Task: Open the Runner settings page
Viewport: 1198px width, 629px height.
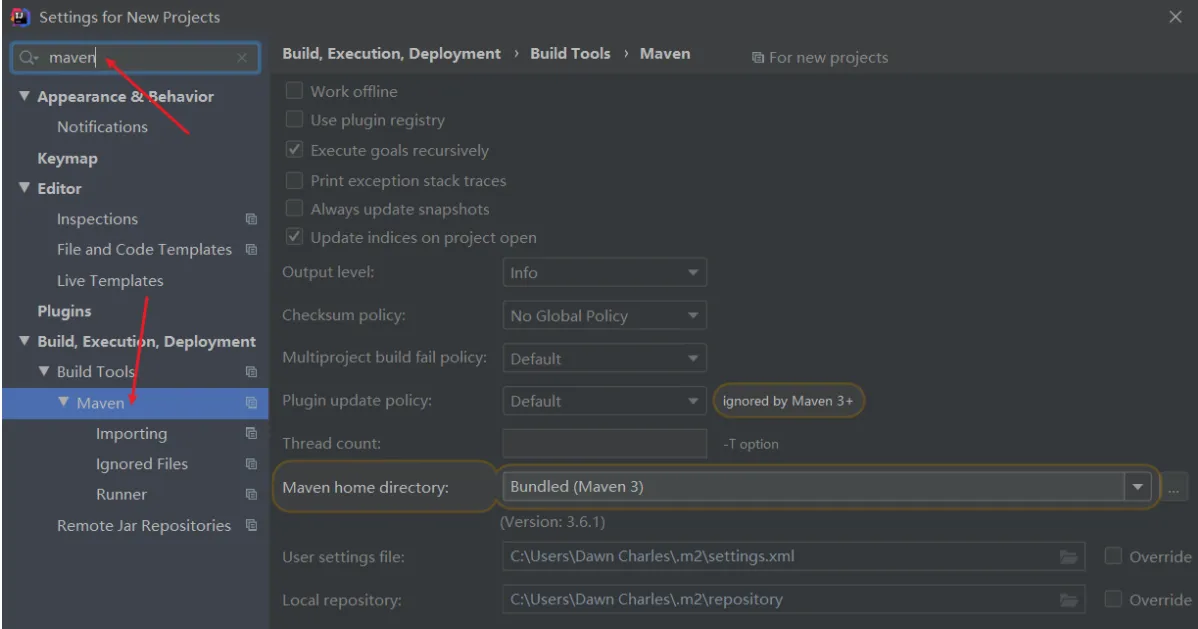Action: (x=121, y=494)
